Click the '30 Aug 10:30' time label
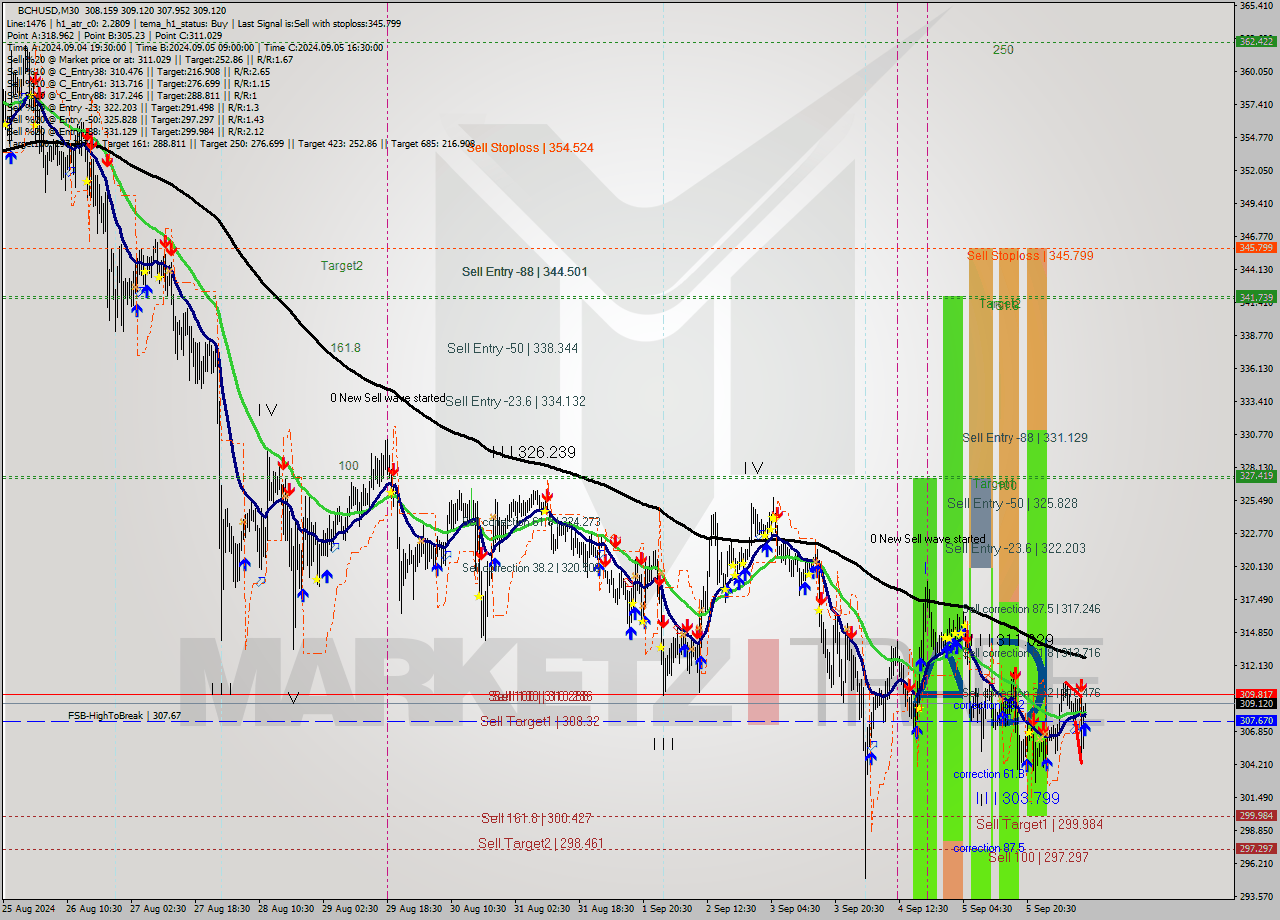 pyautogui.click(x=478, y=910)
